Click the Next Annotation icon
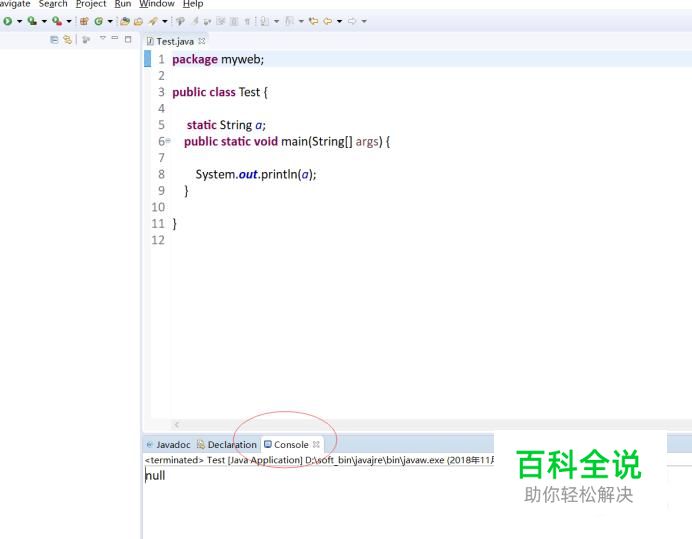692x539 pixels. click(x=265, y=21)
